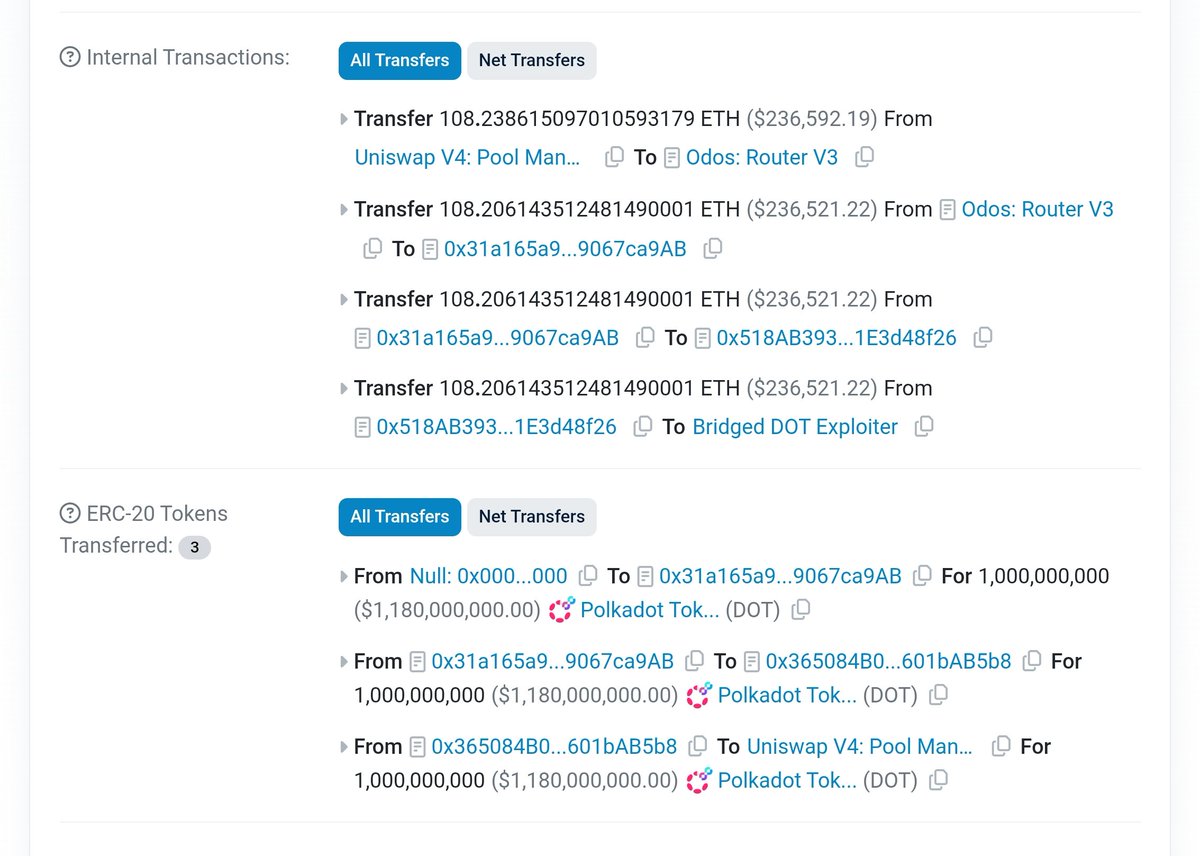
Task: Click the ERC-20 transfers count badge 3
Action: (195, 547)
